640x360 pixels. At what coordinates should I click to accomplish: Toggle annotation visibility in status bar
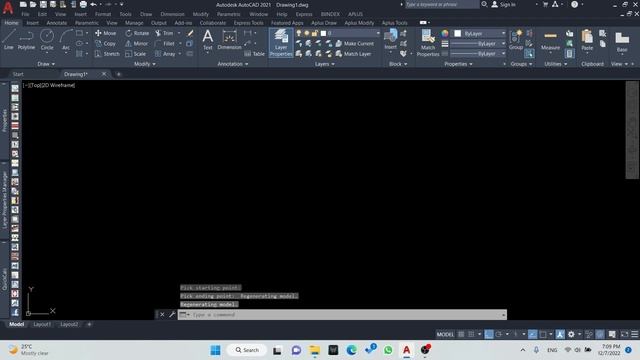pyautogui.click(x=560, y=334)
